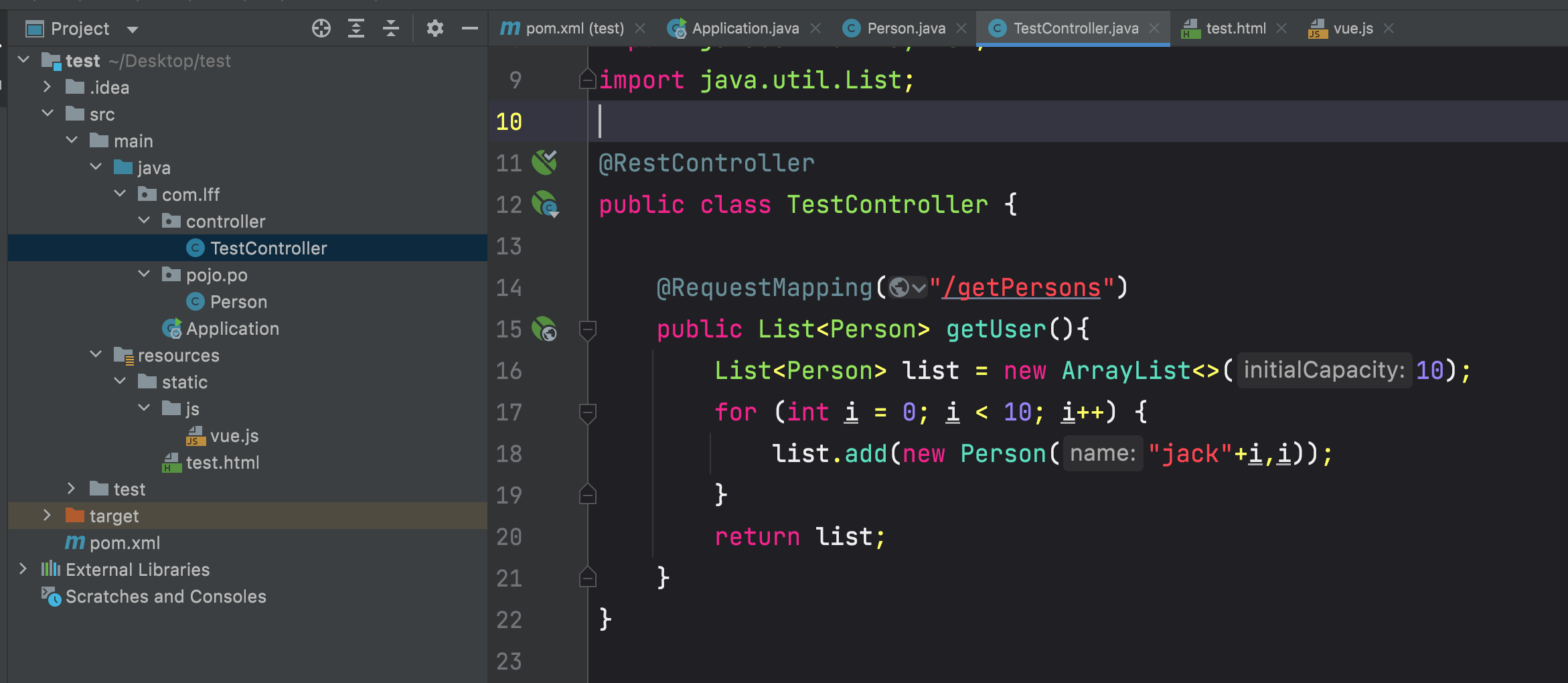The height and width of the screenshot is (683, 1568).
Task: Collapse the test project root node
Action: [23, 60]
